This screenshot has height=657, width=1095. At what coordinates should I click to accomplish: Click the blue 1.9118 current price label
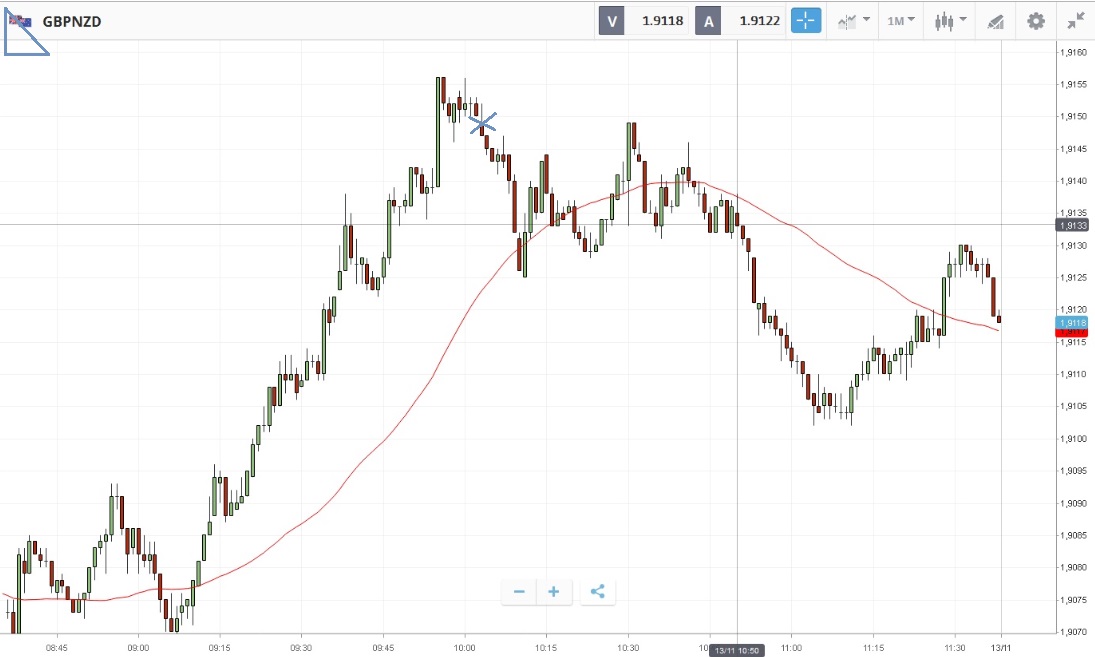[1074, 322]
